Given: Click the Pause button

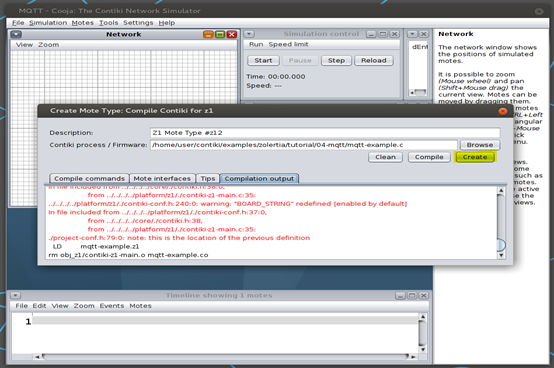Looking at the screenshot, I should tap(300, 60).
